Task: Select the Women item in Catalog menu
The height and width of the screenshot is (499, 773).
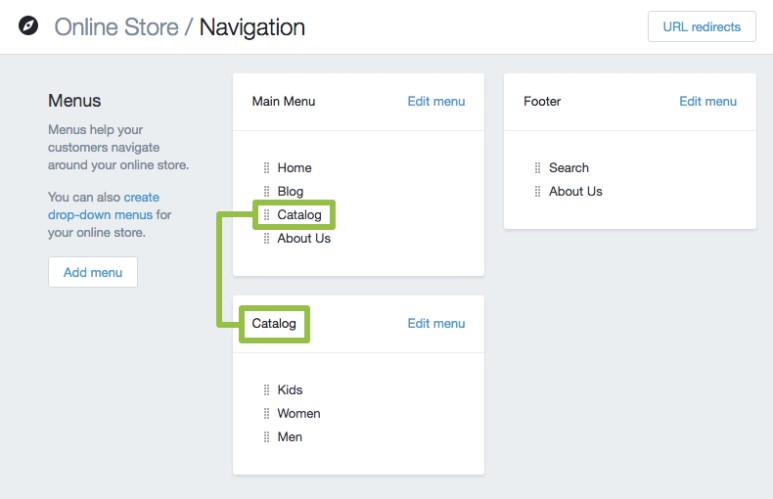Action: (x=298, y=414)
